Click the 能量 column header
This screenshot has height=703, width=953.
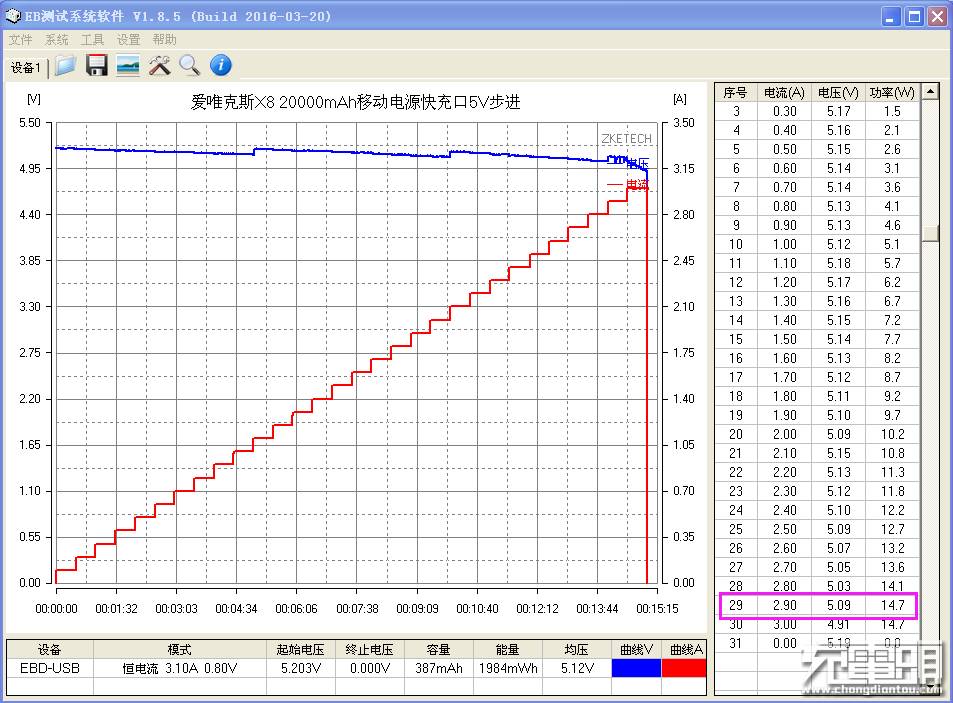[508, 650]
